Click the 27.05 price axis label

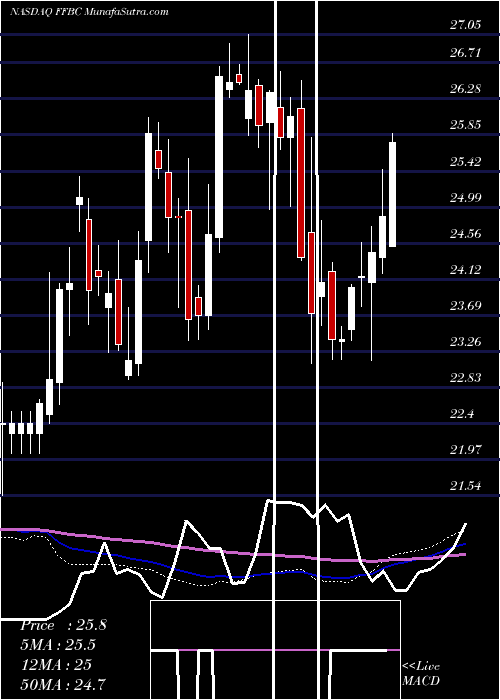coord(465,25)
